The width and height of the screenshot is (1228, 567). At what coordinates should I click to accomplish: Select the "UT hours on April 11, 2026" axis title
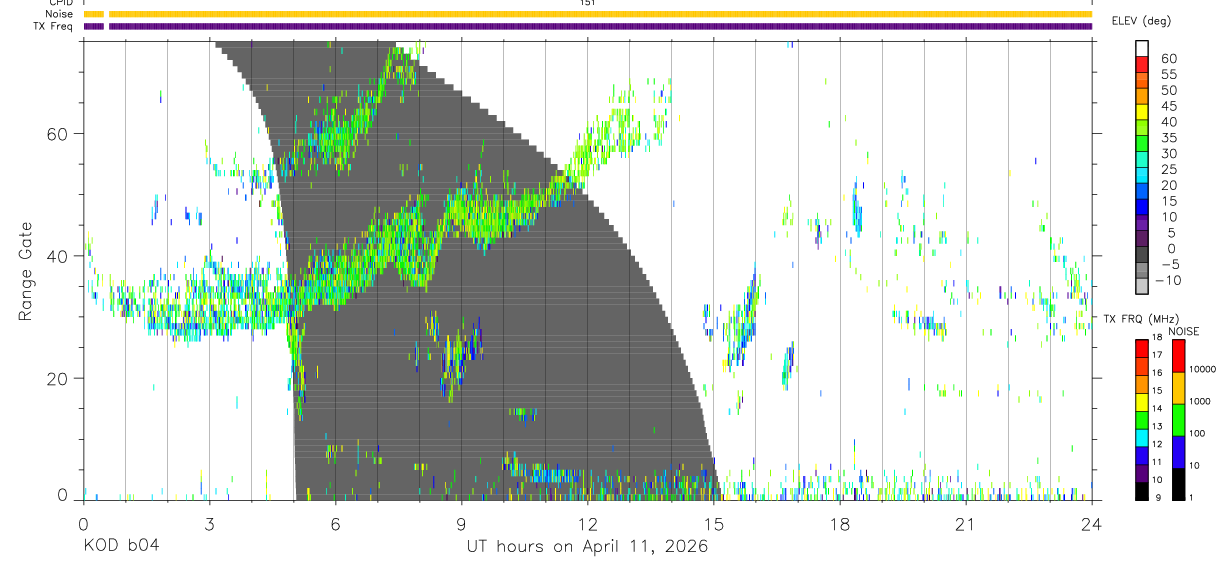coord(587,547)
